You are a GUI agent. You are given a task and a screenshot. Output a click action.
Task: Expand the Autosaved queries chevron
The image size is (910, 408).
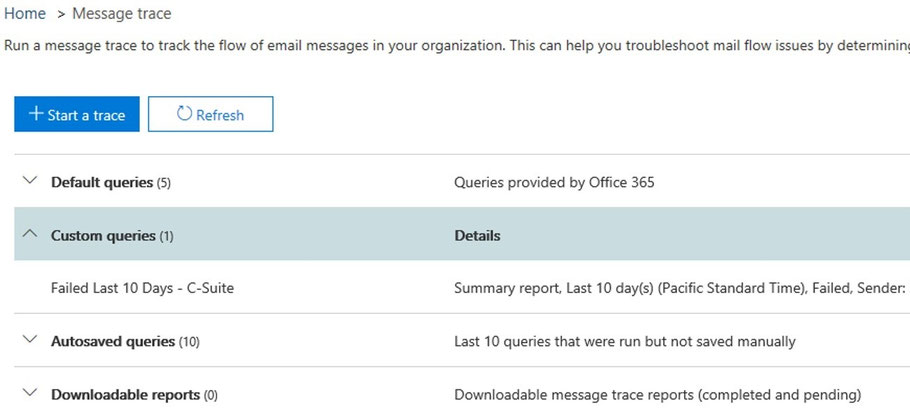(x=29, y=340)
